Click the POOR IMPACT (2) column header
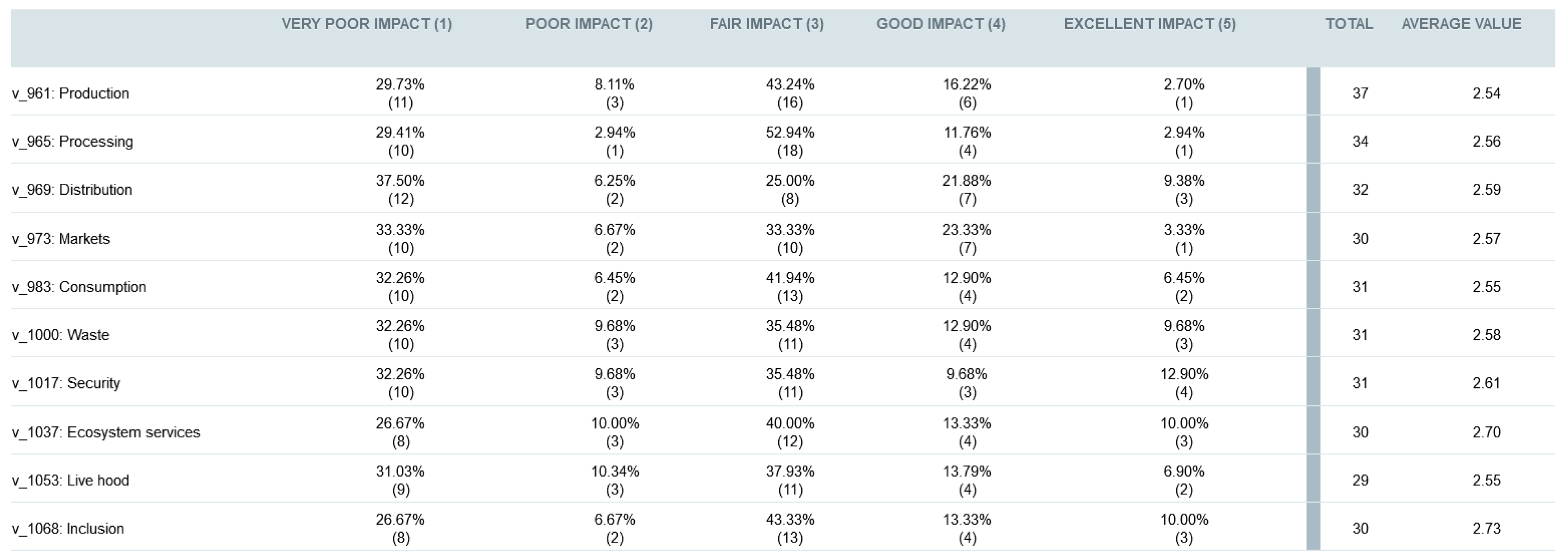 click(x=589, y=24)
